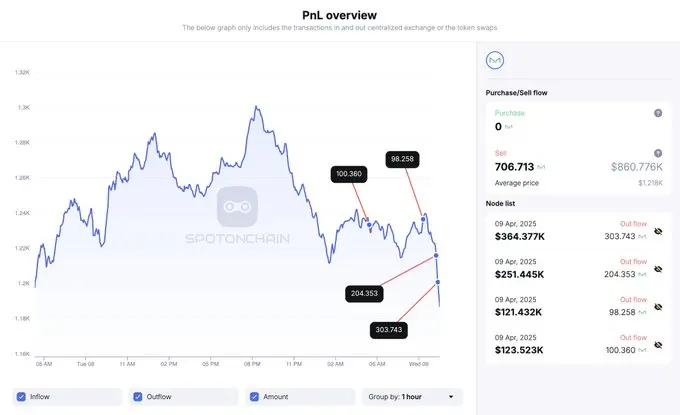Viewport: 680px width, 415px height.
Task: Disable the Outflow checkbox
Action: coord(138,397)
